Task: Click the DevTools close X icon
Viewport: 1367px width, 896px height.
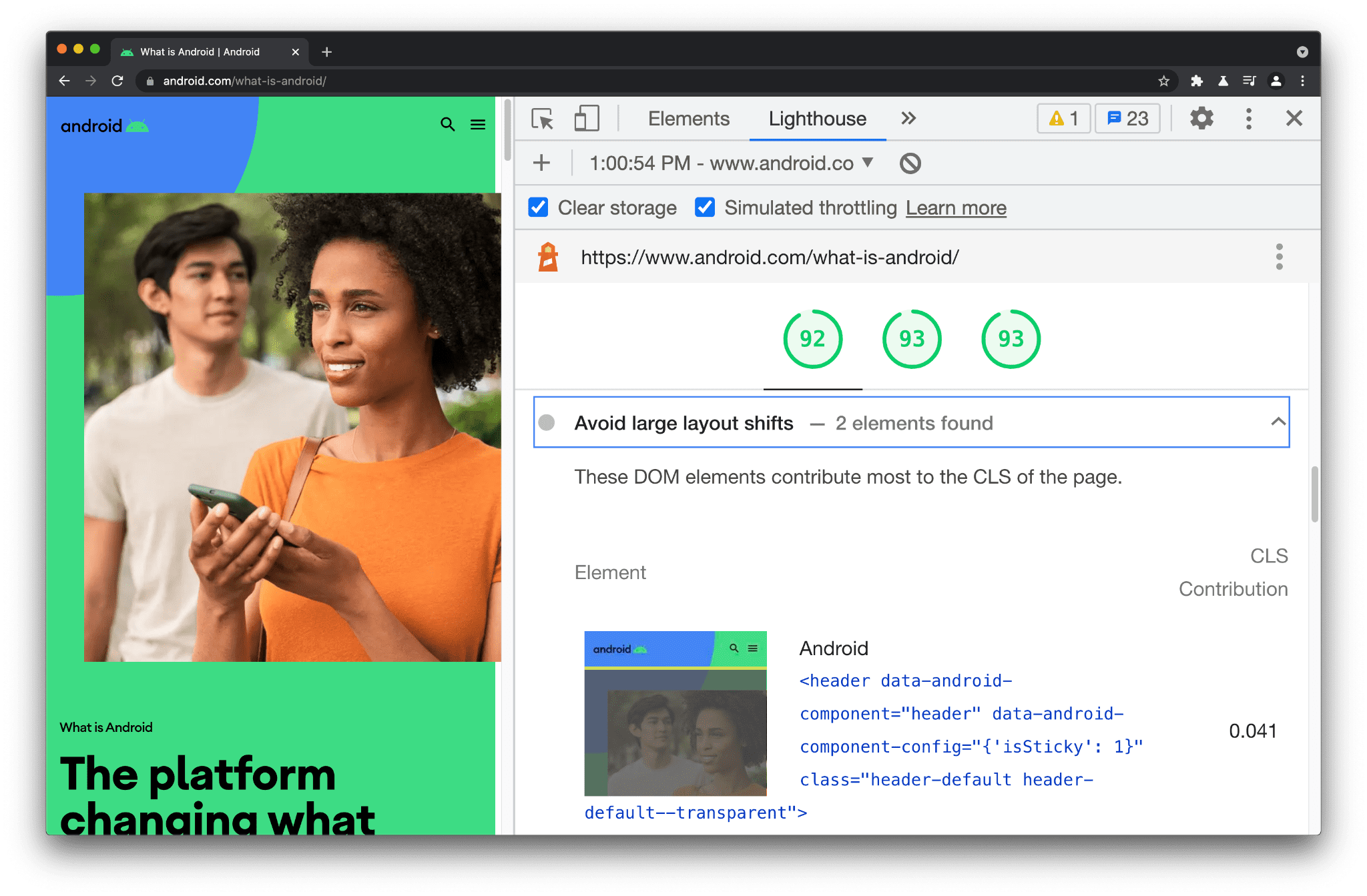Action: [x=1294, y=118]
